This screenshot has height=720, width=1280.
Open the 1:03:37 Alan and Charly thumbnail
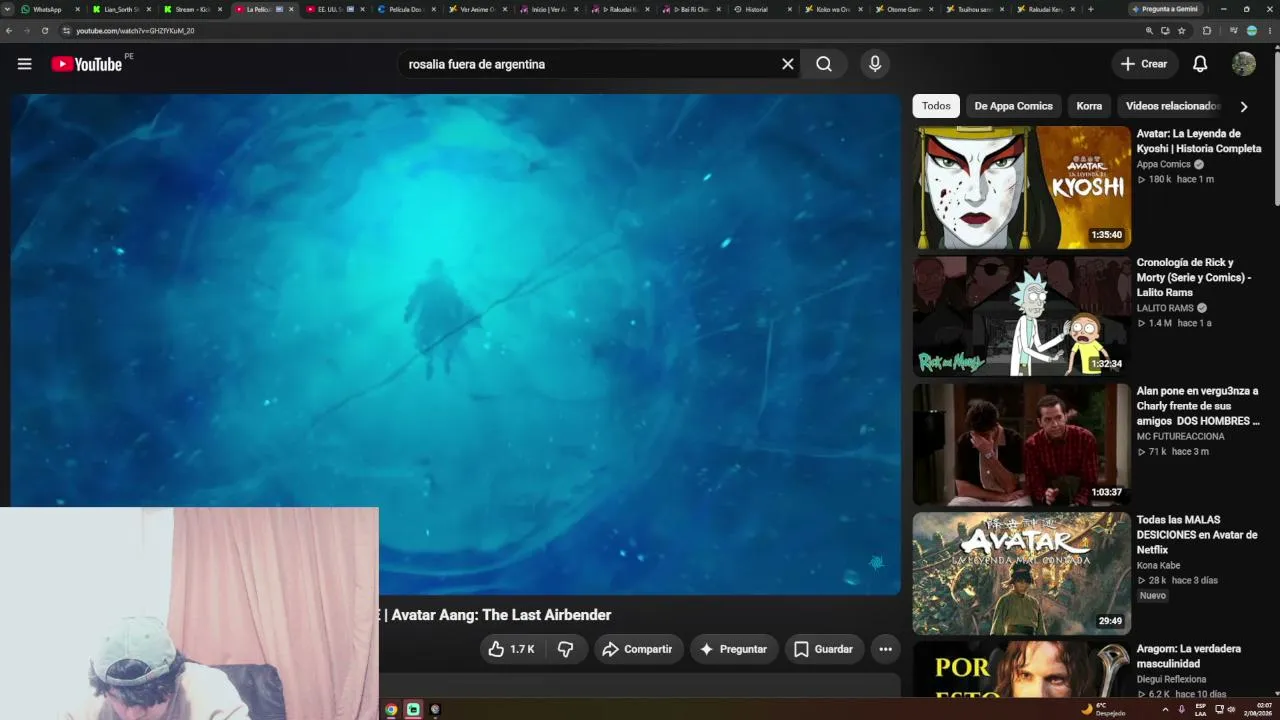coord(1022,444)
